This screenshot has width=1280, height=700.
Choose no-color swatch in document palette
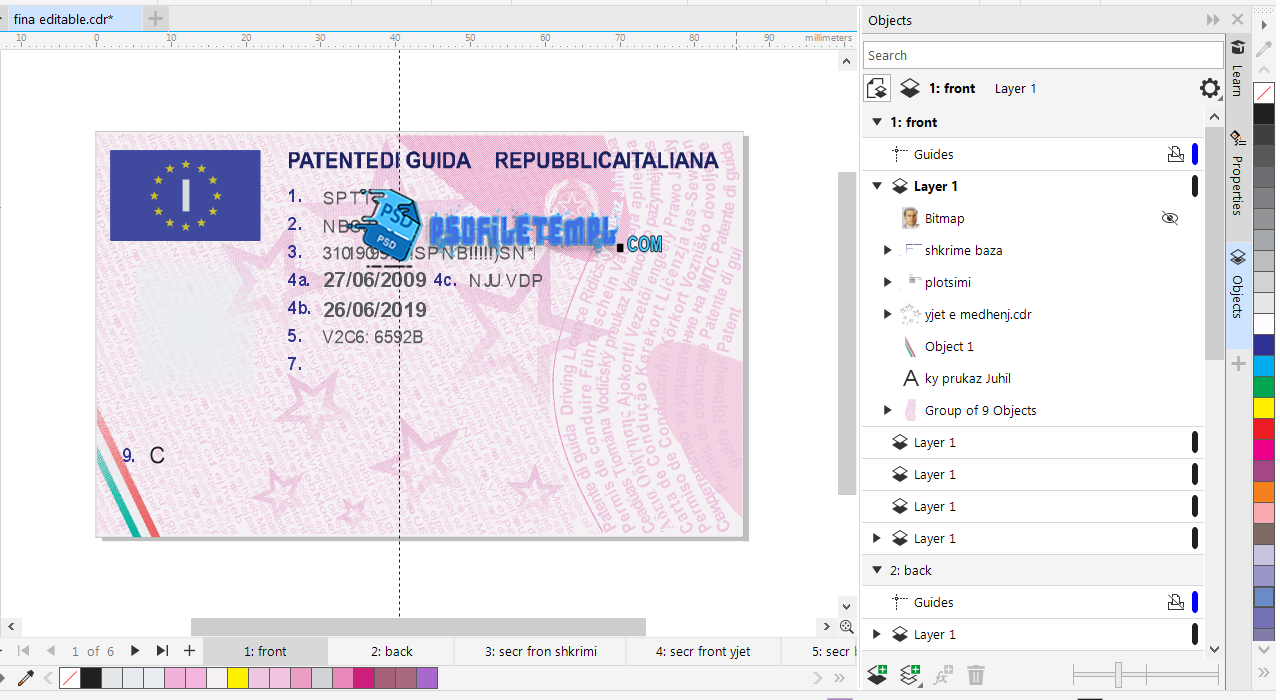70,678
